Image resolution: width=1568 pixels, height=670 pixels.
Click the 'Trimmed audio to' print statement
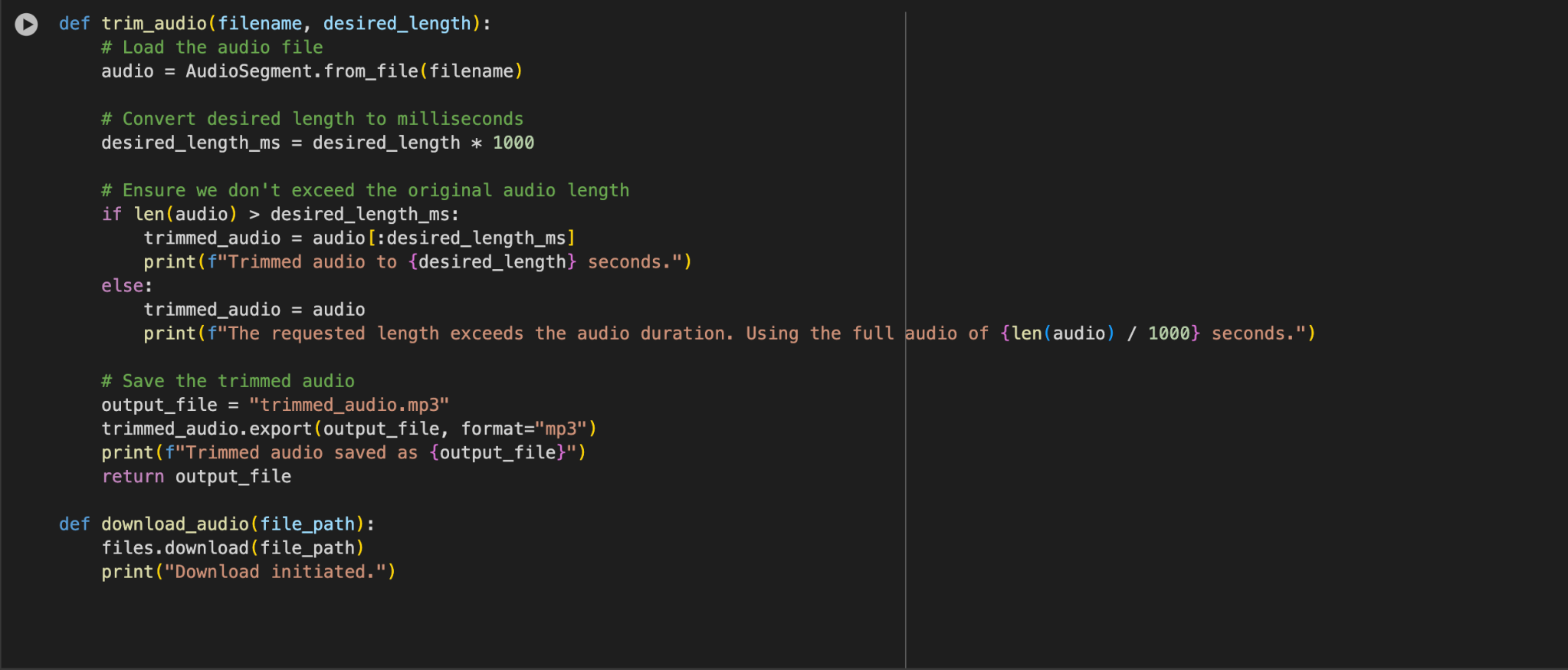click(x=418, y=261)
